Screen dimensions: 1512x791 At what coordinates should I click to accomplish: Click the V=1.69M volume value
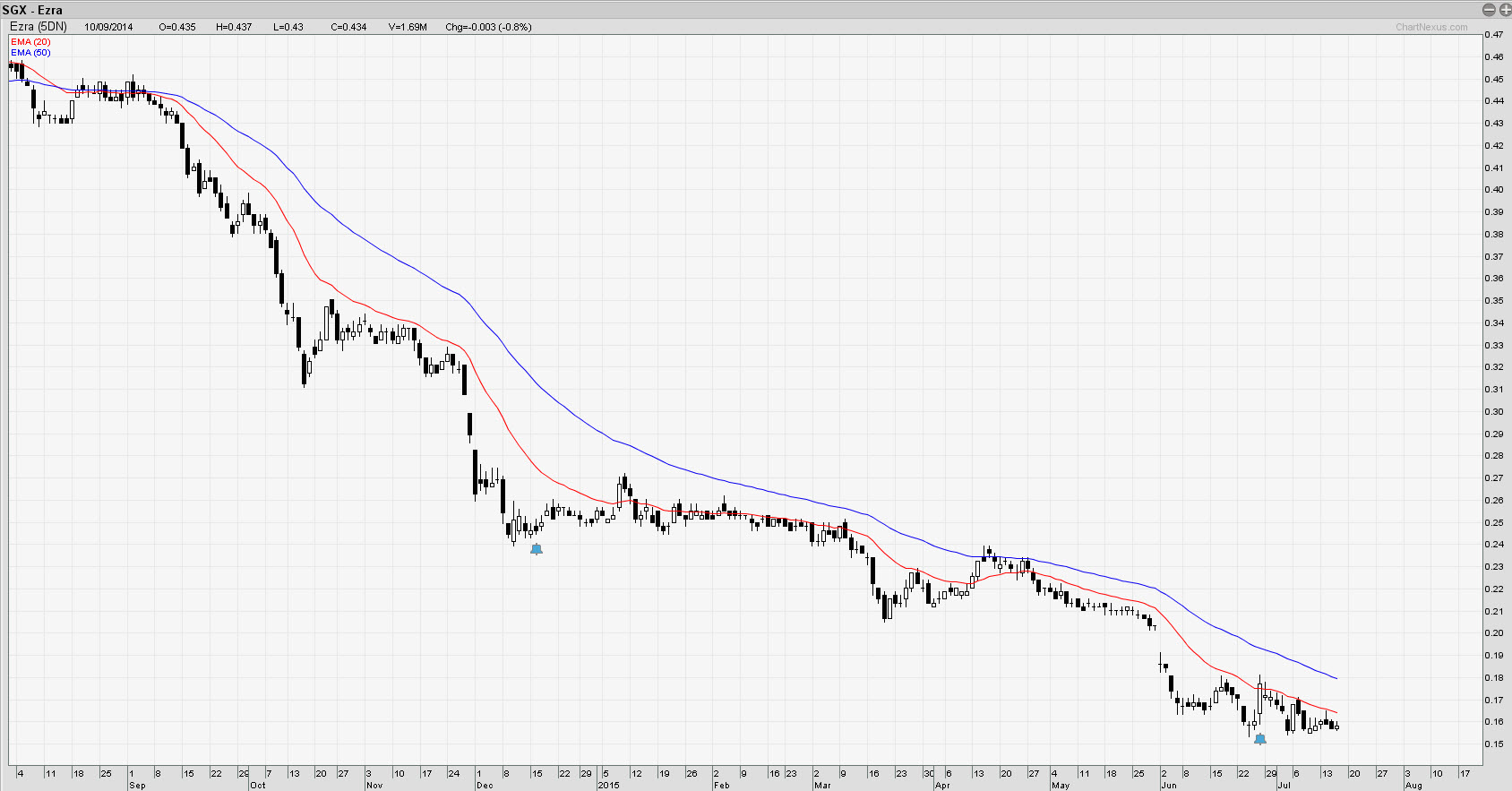pos(408,27)
